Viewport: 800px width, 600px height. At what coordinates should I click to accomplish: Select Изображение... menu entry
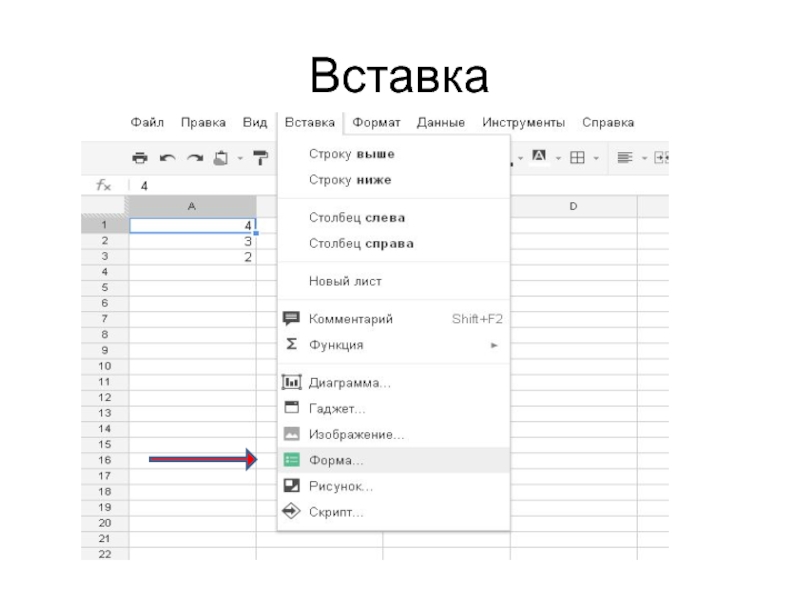[x=393, y=435]
